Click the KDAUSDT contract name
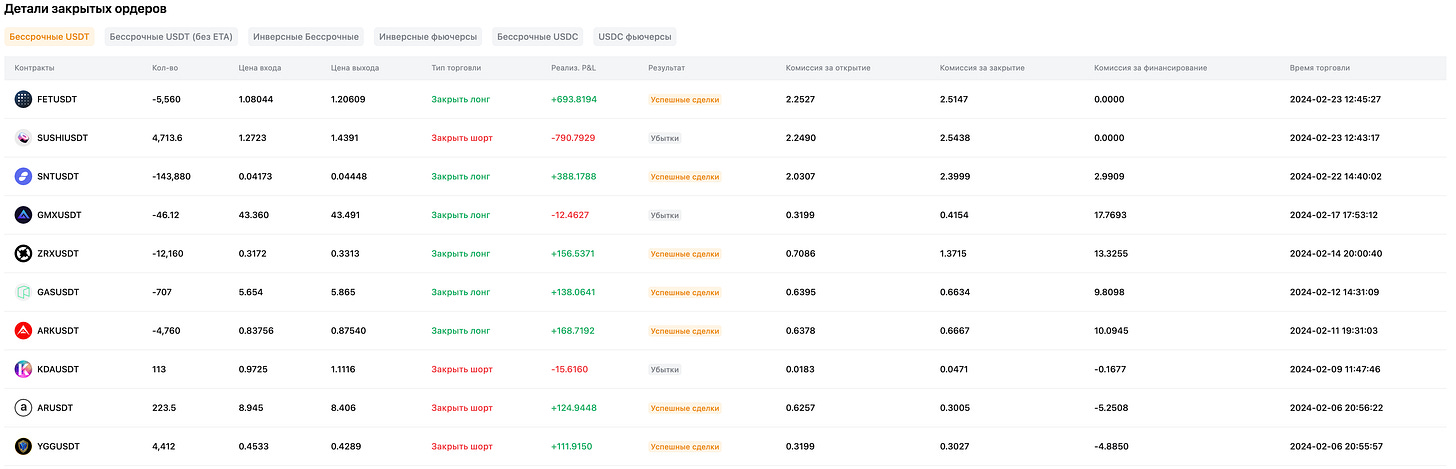This screenshot has height=469, width=1456. pos(58,369)
